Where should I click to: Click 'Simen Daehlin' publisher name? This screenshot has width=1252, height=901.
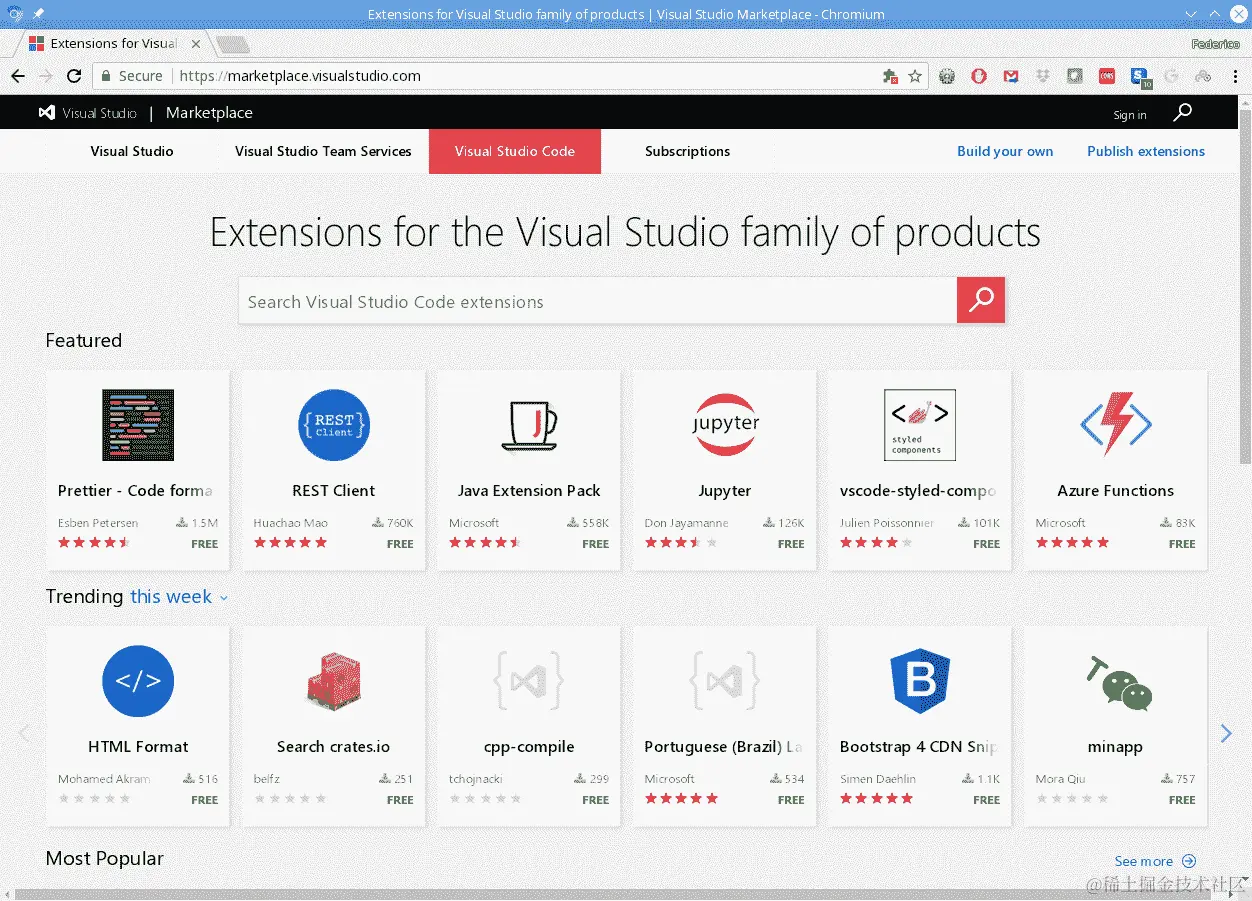(x=878, y=779)
